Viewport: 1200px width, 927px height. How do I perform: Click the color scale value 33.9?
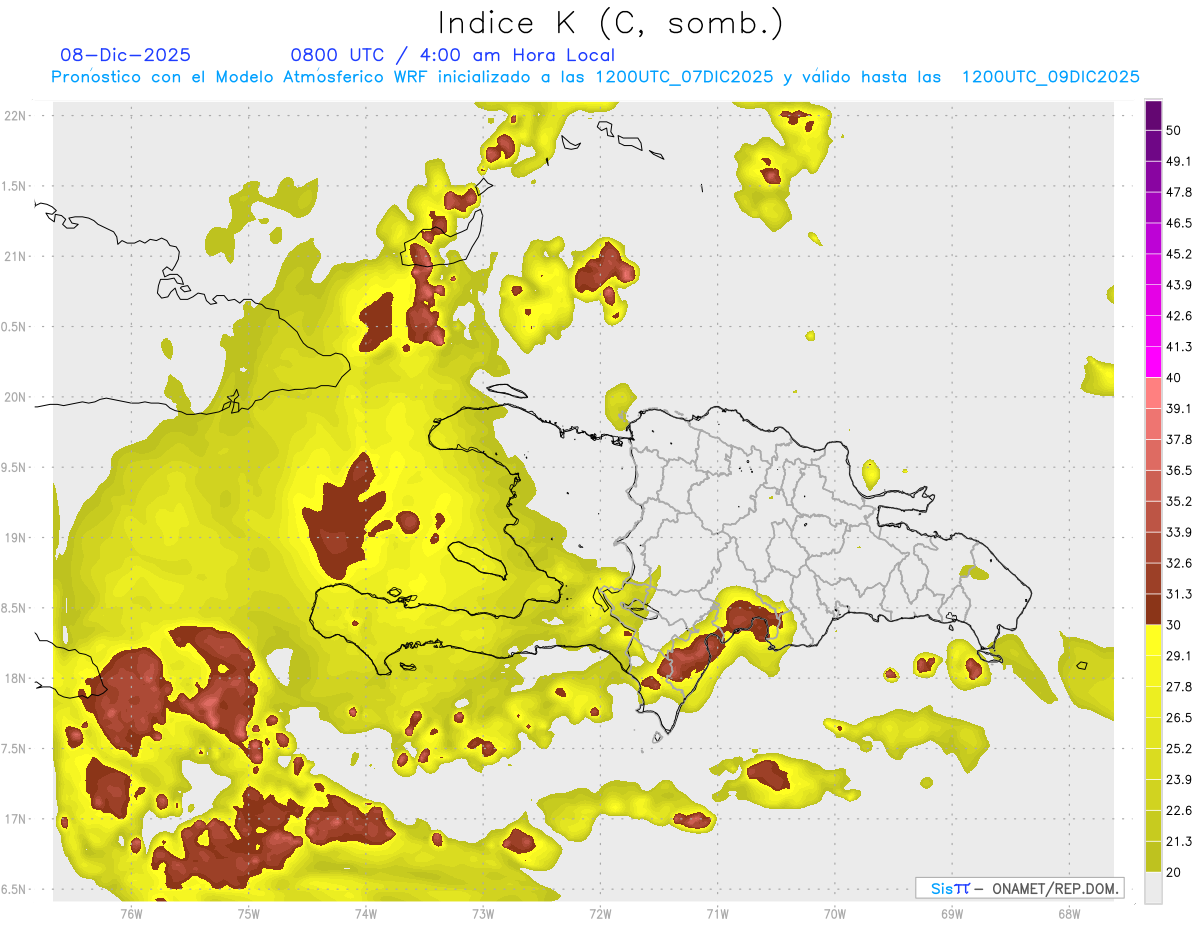[1178, 532]
